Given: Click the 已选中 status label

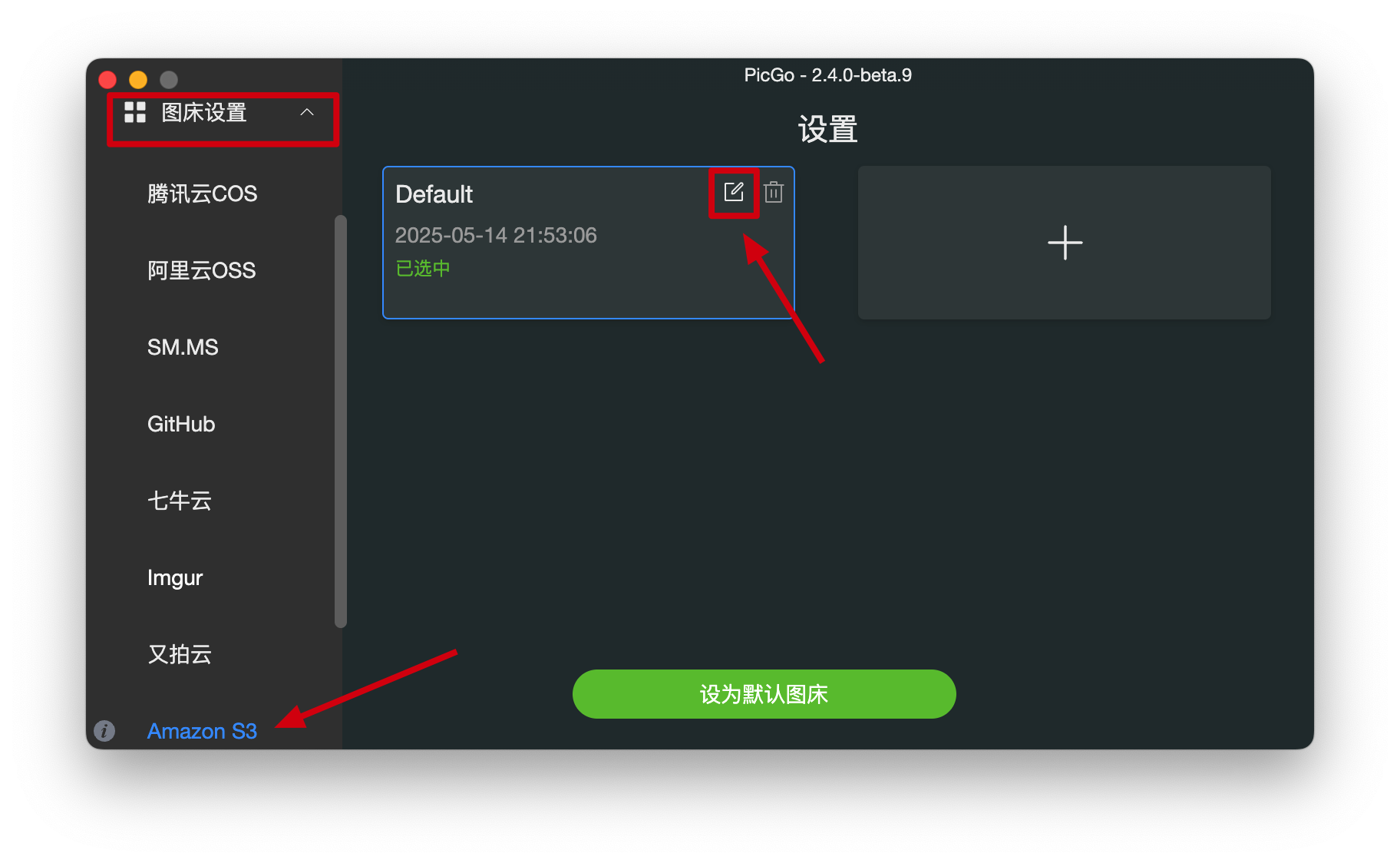Looking at the screenshot, I should tap(423, 268).
